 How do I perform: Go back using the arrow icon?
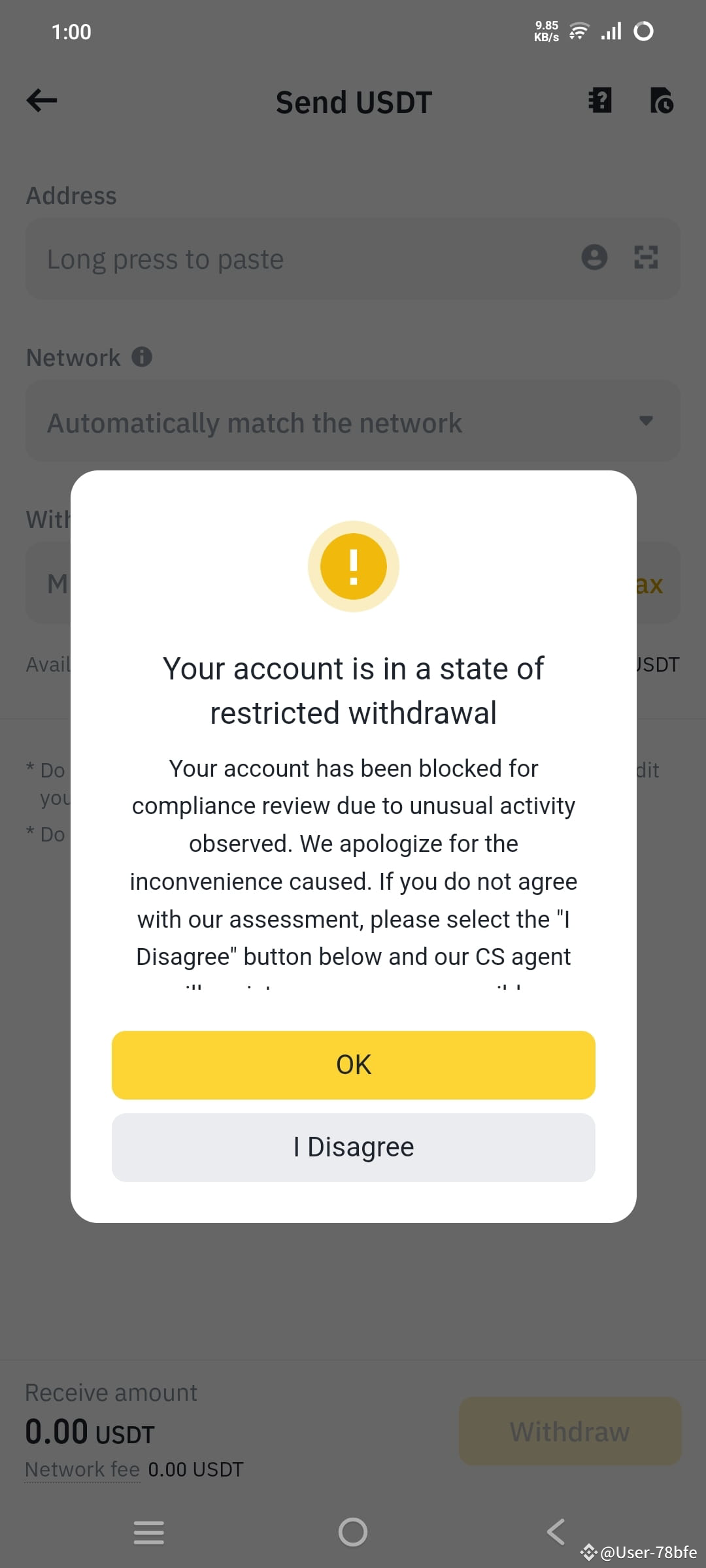tap(41, 100)
